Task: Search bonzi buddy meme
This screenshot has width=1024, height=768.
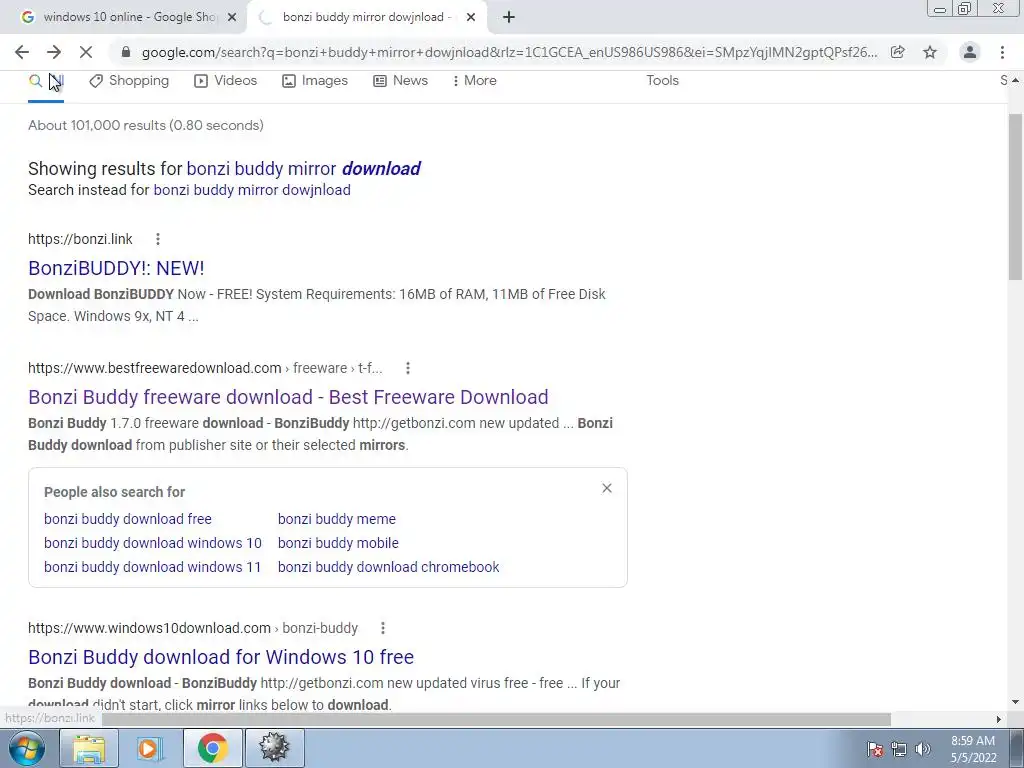Action: pos(337,519)
